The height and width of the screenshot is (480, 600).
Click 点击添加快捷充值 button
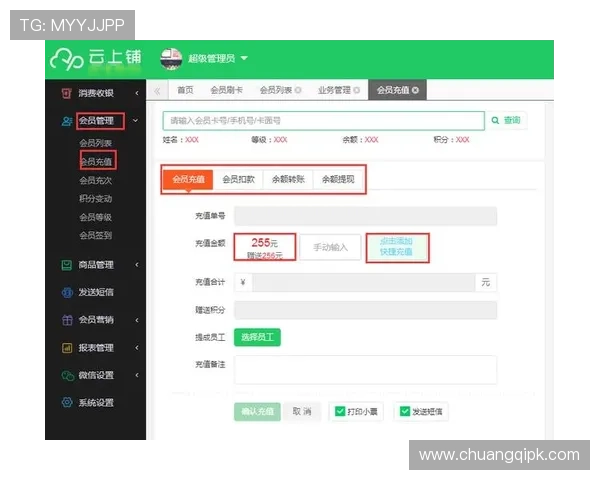pyautogui.click(x=397, y=247)
